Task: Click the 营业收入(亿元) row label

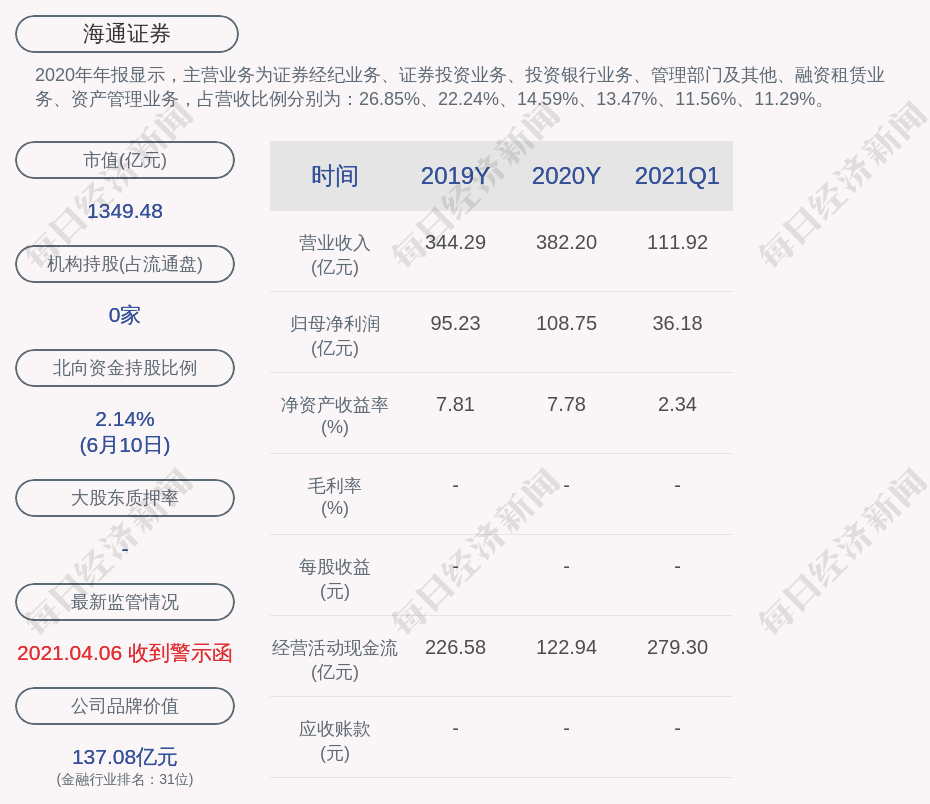Action: tap(335, 254)
